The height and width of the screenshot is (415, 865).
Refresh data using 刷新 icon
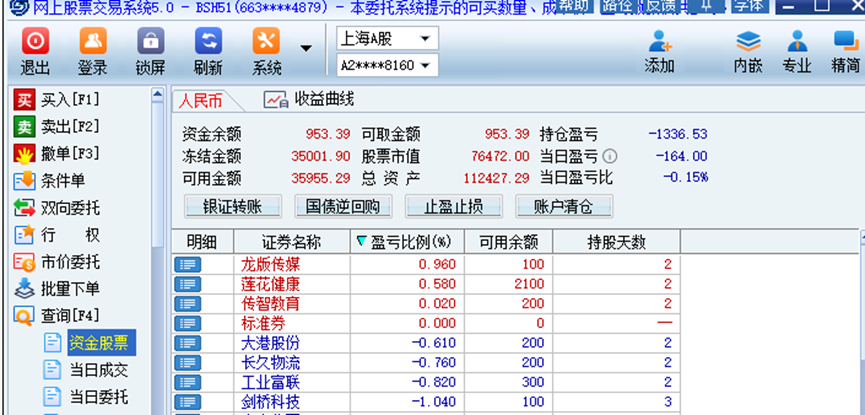point(208,43)
